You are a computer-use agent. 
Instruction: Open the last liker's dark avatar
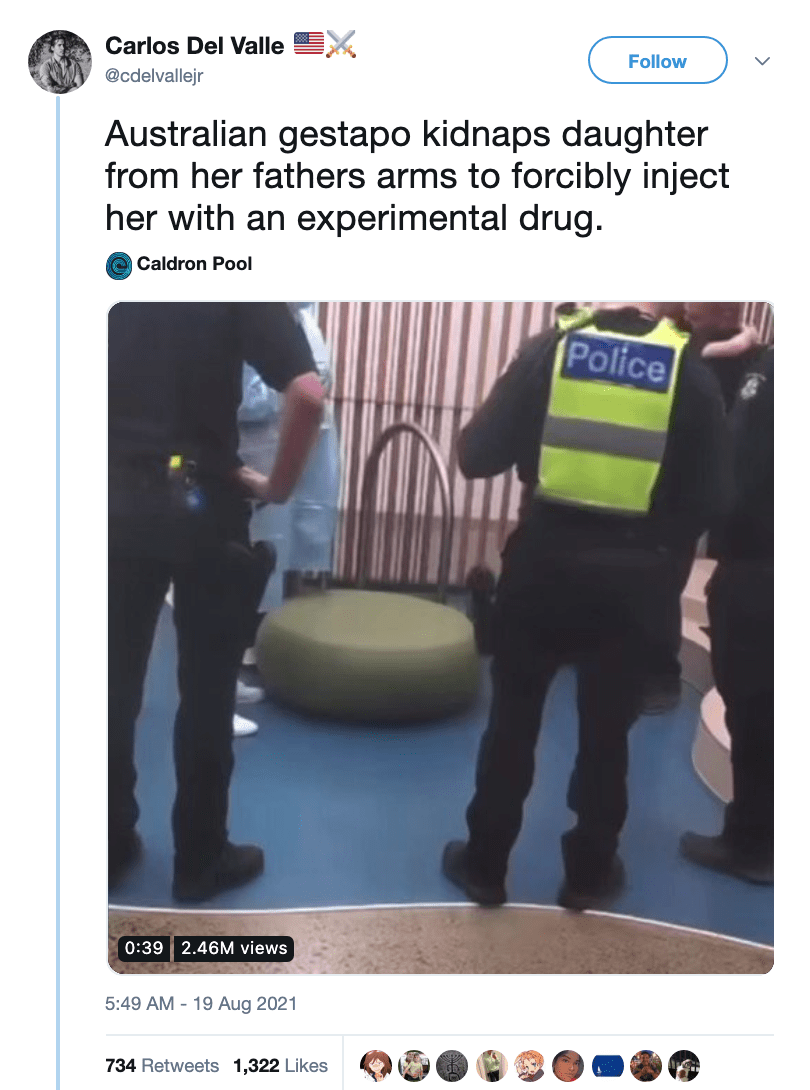click(x=683, y=1066)
